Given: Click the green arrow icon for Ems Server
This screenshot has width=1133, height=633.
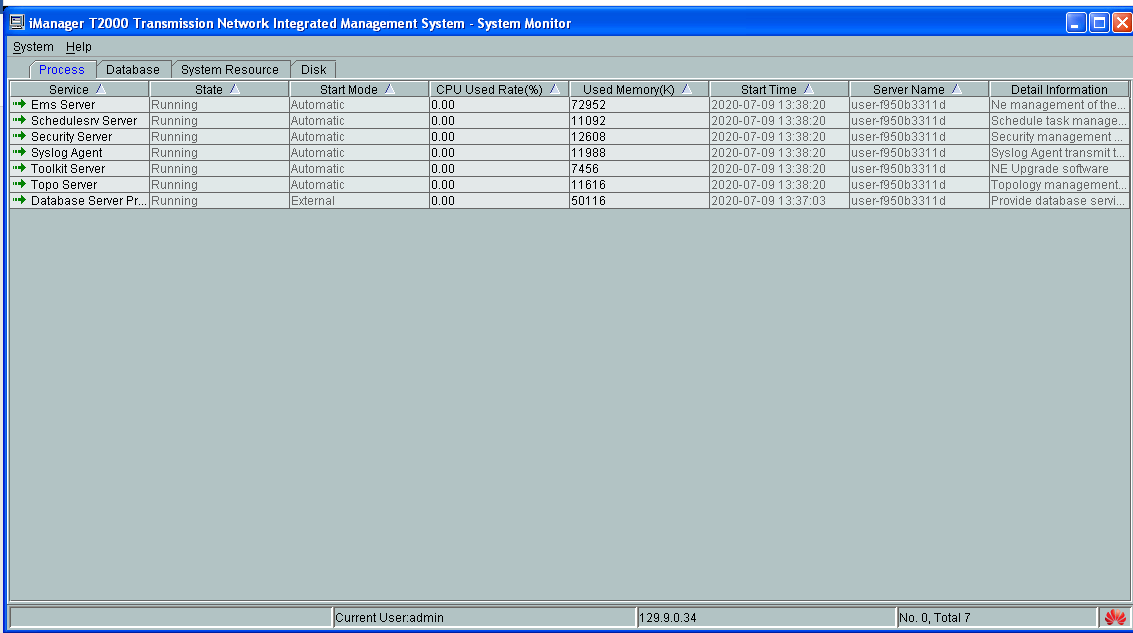Looking at the screenshot, I should click(x=20, y=104).
